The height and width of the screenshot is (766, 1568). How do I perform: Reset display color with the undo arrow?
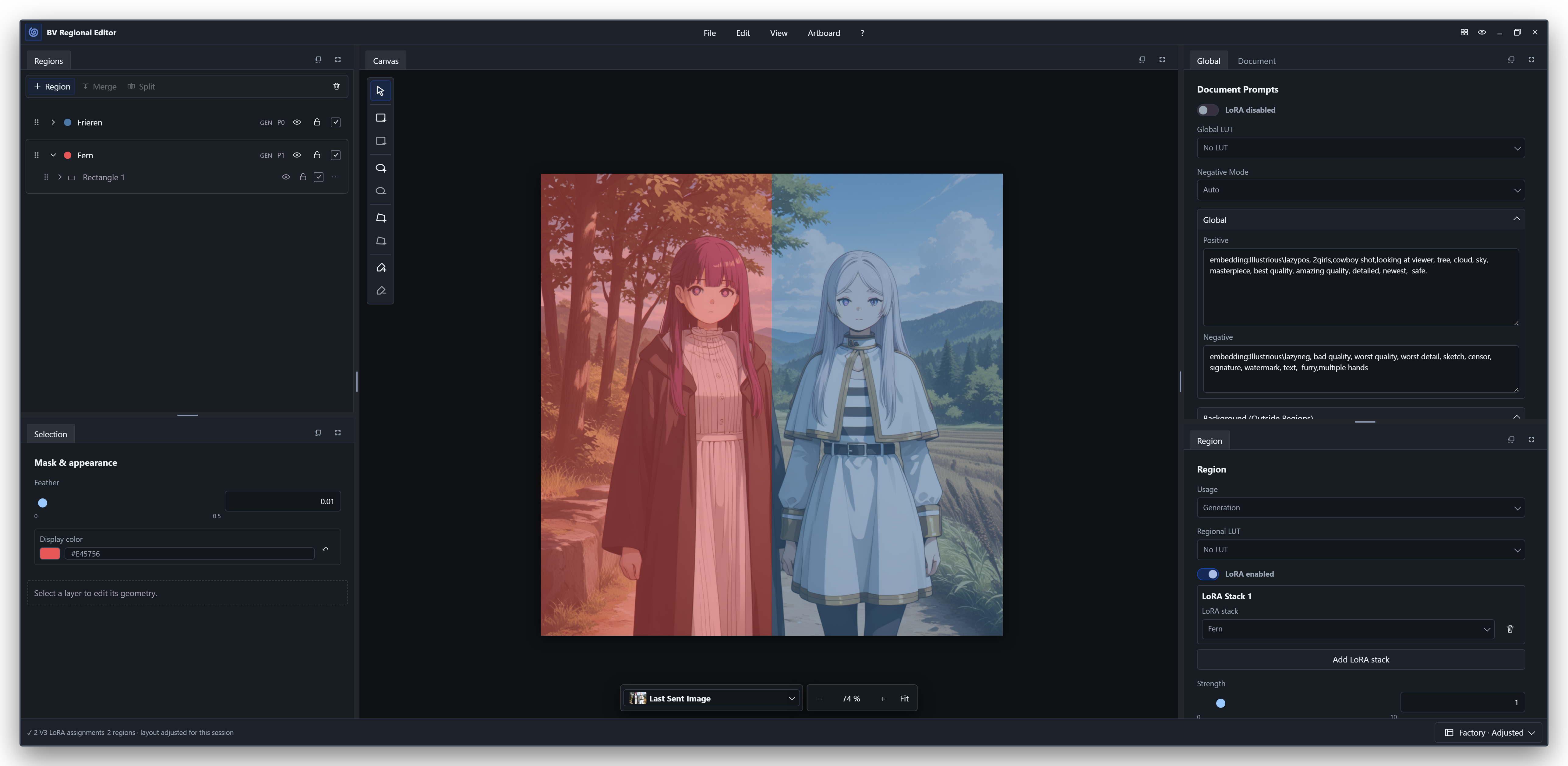pyautogui.click(x=326, y=550)
